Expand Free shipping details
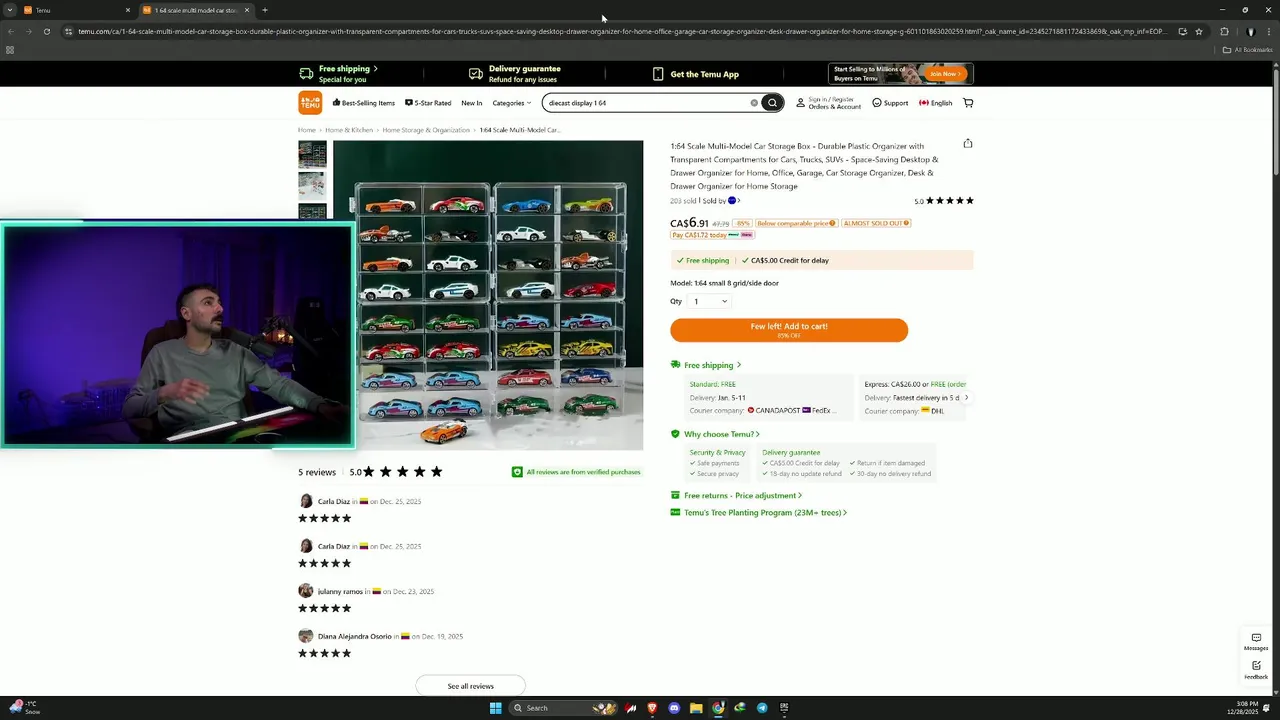 [706, 365]
